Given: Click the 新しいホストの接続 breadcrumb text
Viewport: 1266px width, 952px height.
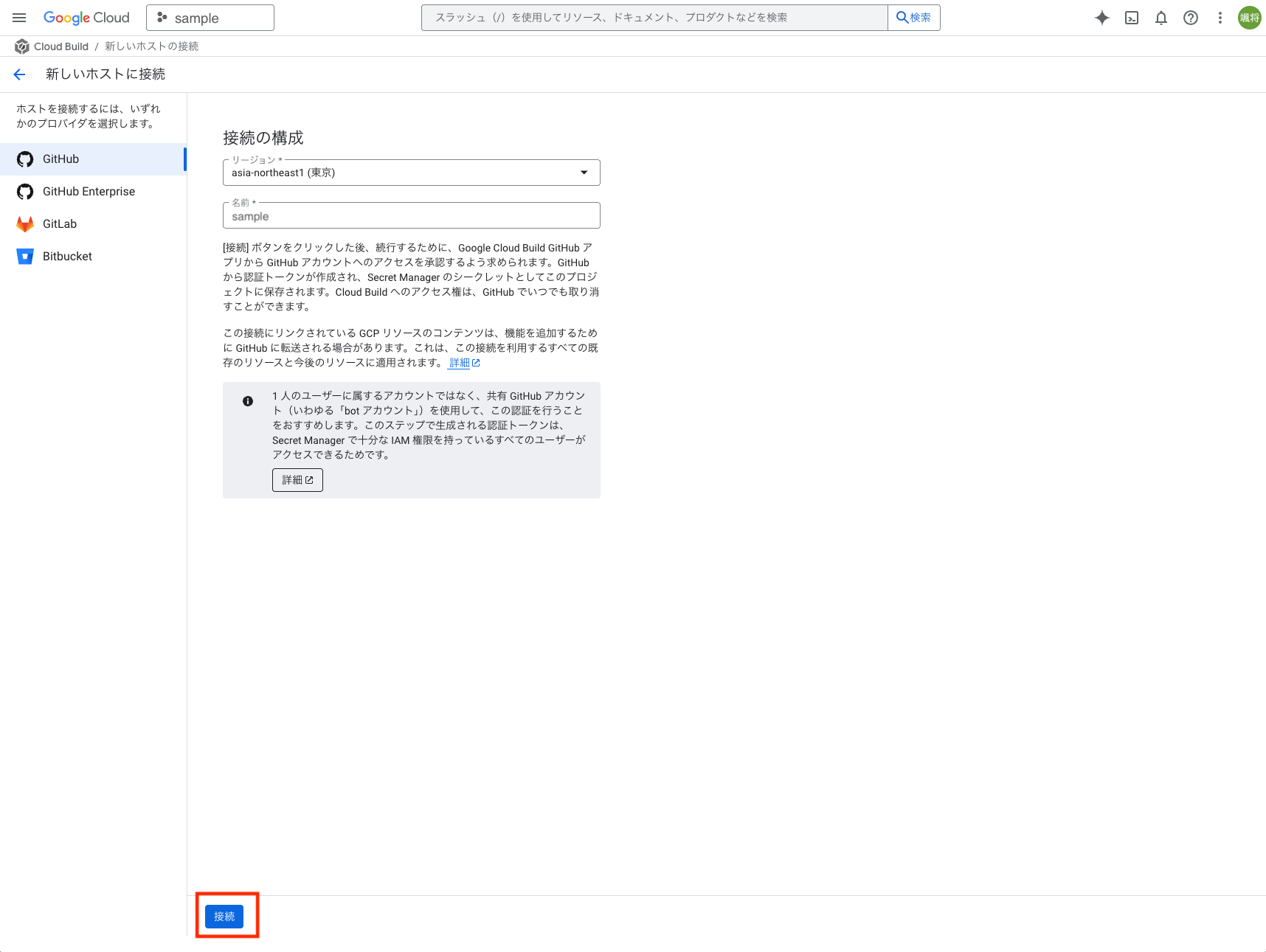Looking at the screenshot, I should (x=152, y=46).
